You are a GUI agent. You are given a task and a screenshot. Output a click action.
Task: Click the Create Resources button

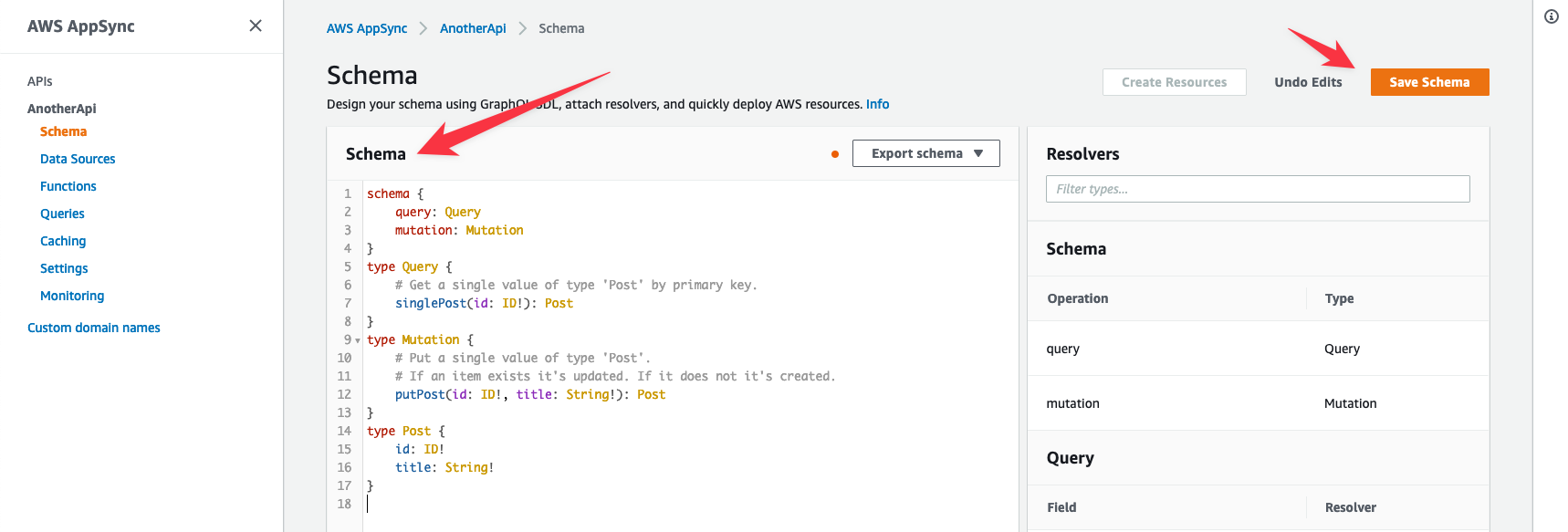tap(1174, 82)
